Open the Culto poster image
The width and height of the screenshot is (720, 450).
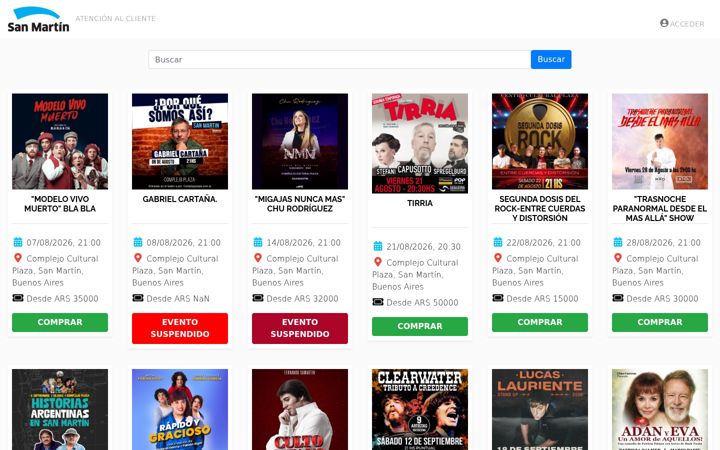[300, 410]
